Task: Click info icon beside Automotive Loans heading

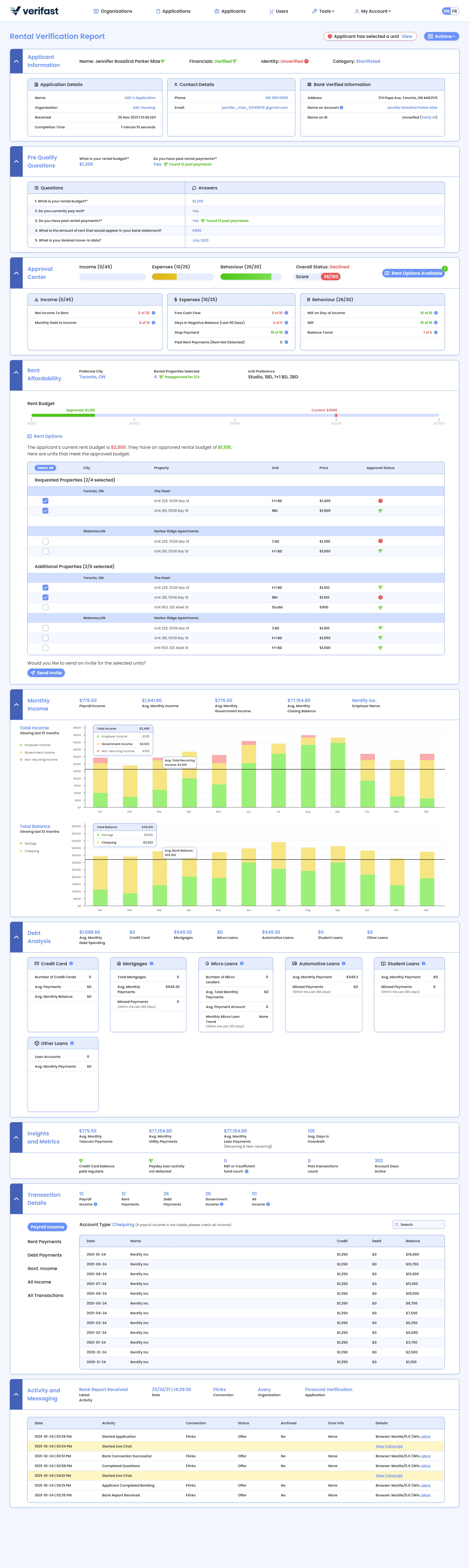Action: click(344, 964)
